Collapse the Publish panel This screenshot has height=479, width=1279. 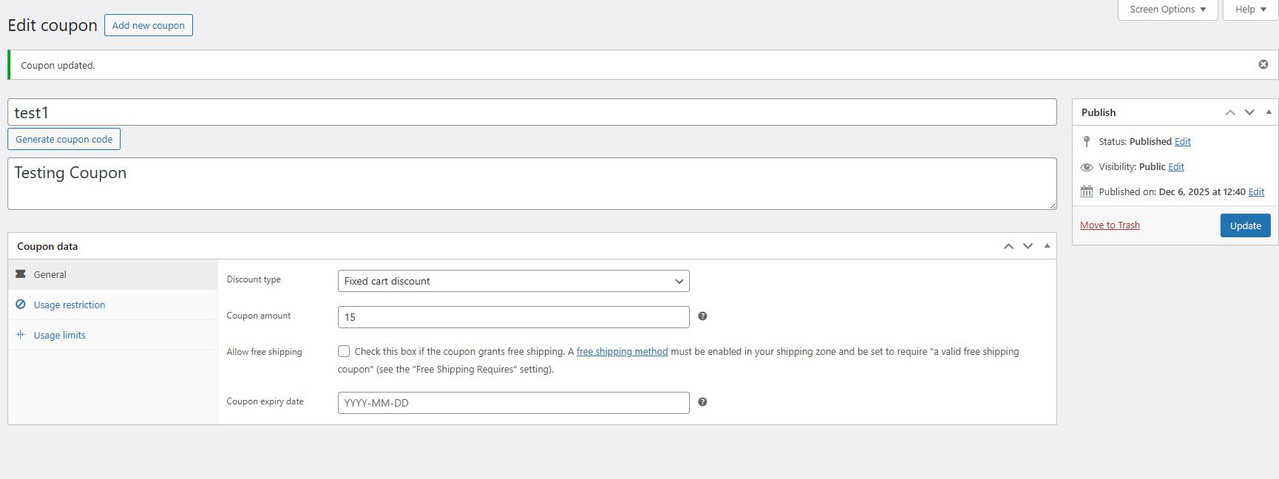pyautogui.click(x=1269, y=112)
